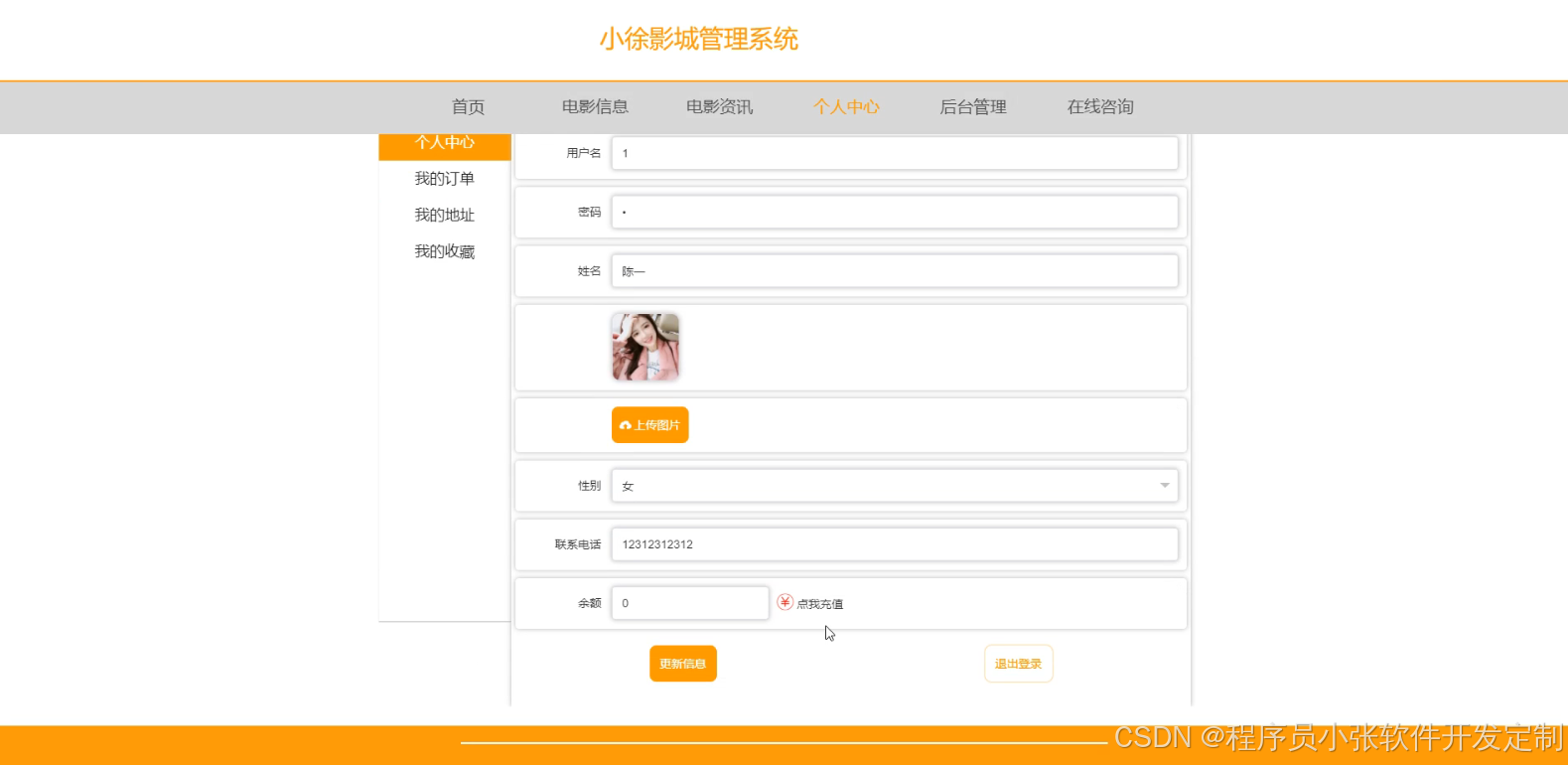
Task: Click the 点我充值 recharge link
Action: pyautogui.click(x=820, y=604)
